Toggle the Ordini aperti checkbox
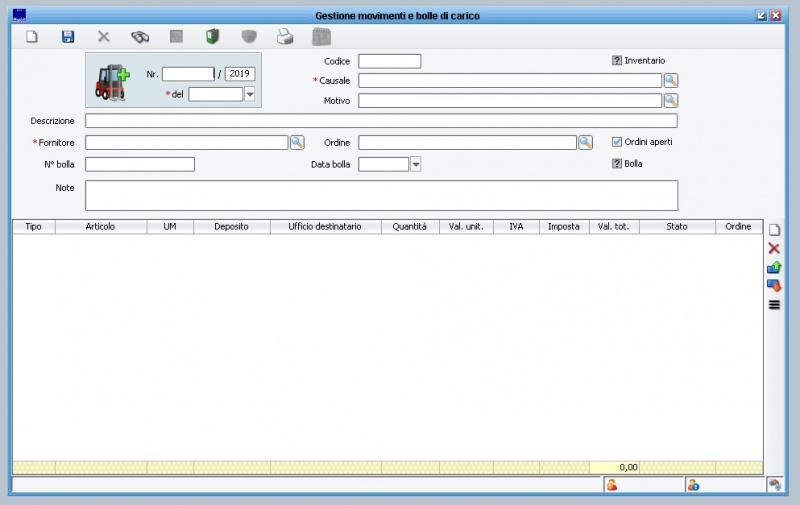The height and width of the screenshot is (505, 800). (617, 142)
